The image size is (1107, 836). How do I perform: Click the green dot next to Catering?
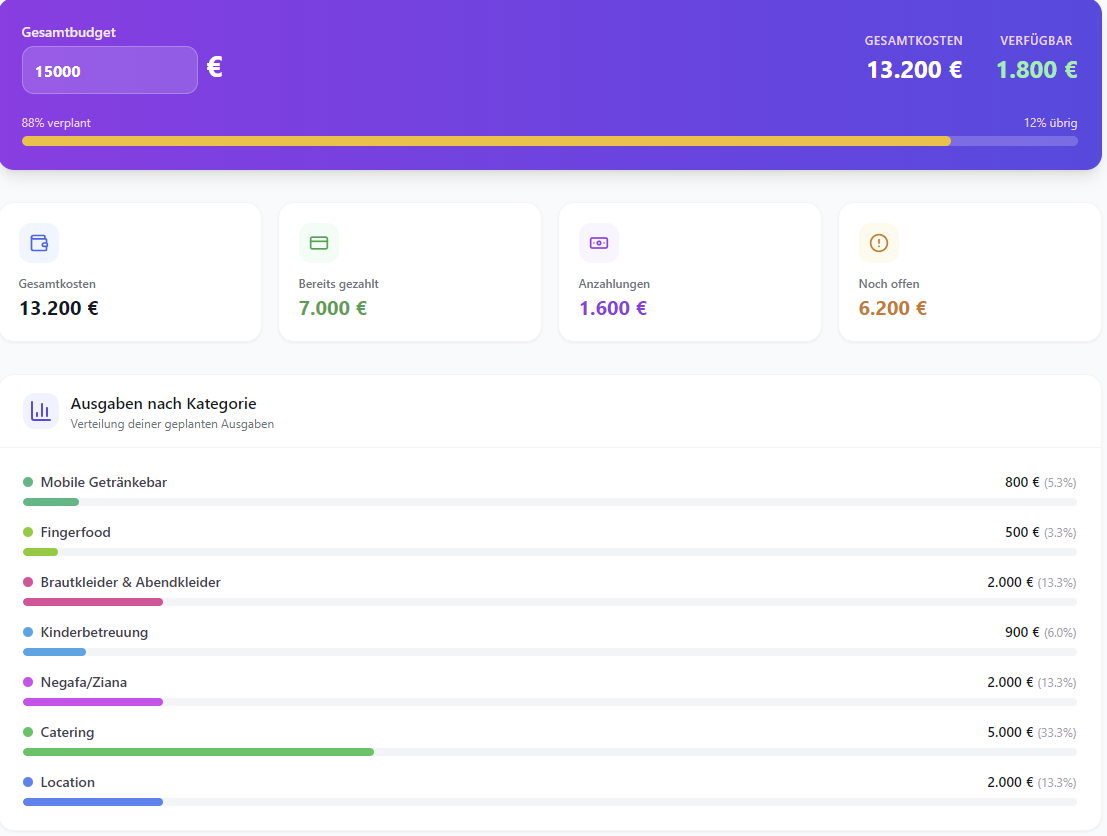tap(28, 732)
